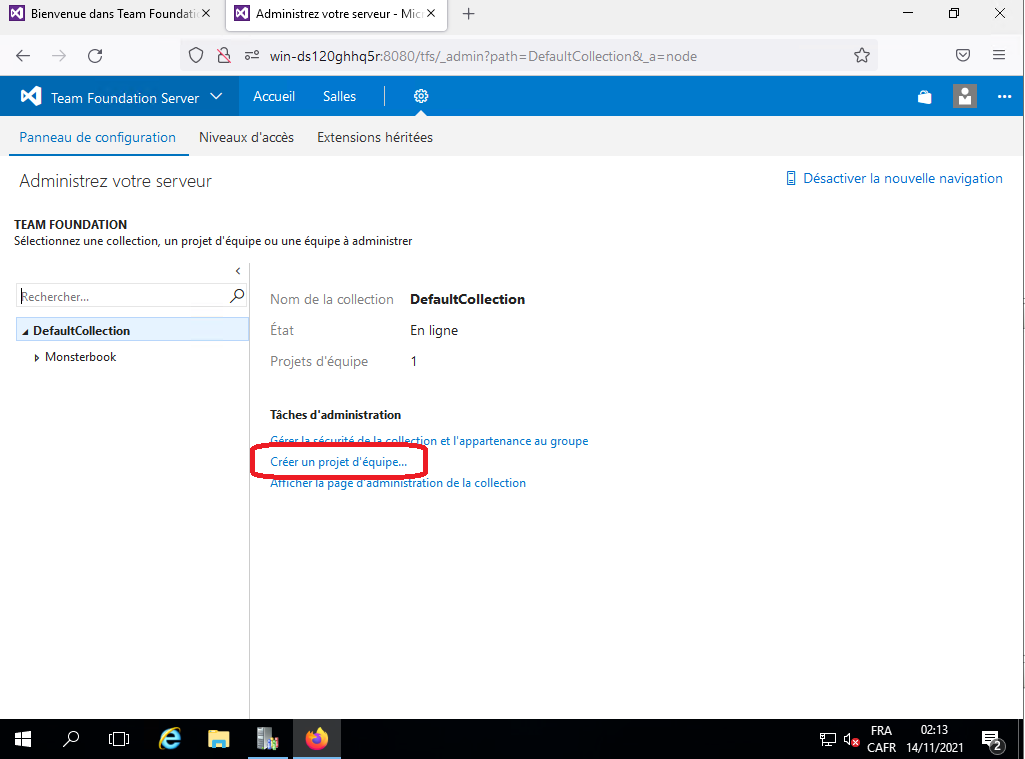Launch Internet Explorer from the taskbar
Viewport: 1025px width, 759px height.
click(170, 739)
